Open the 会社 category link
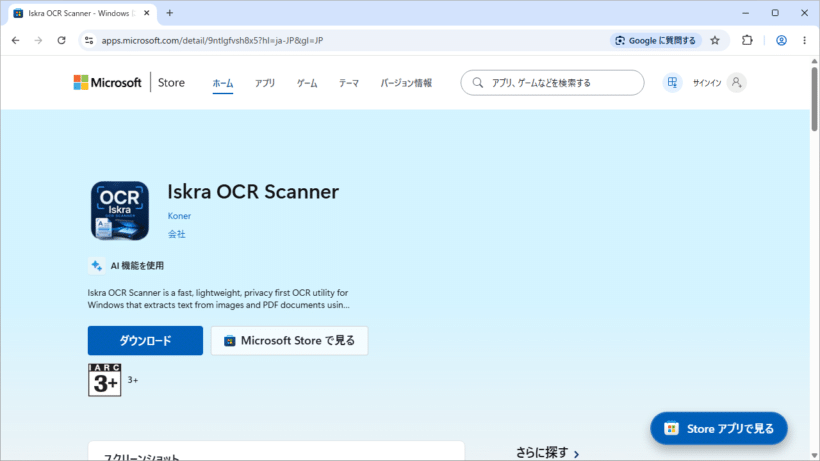 click(x=176, y=234)
